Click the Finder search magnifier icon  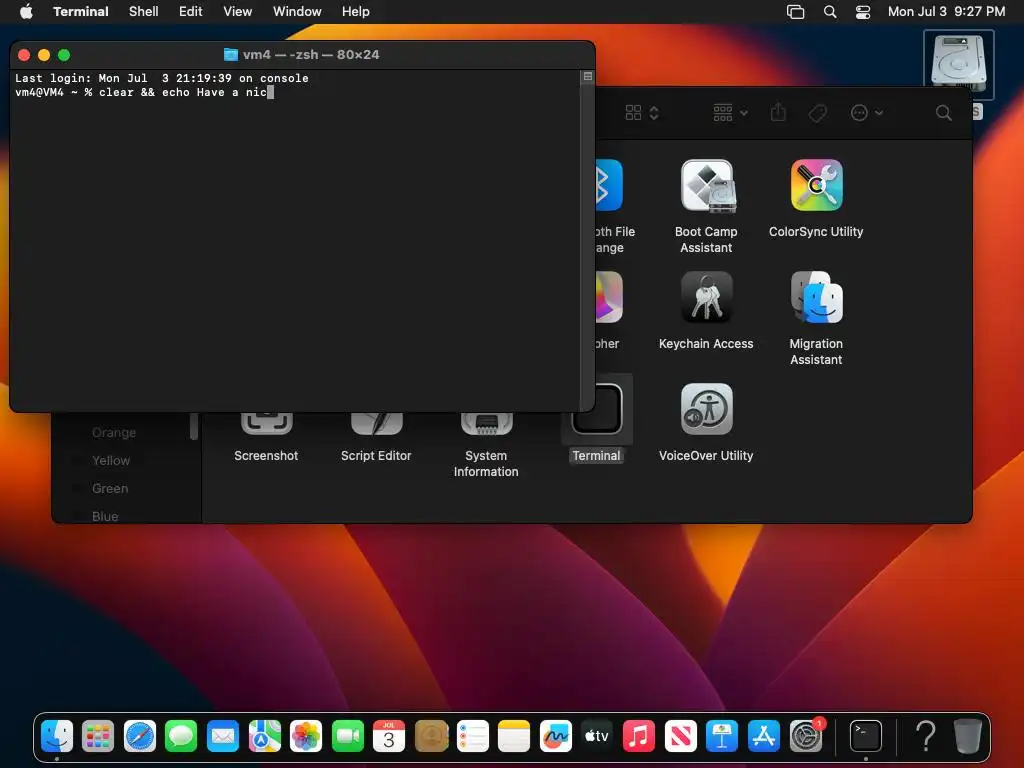click(943, 113)
